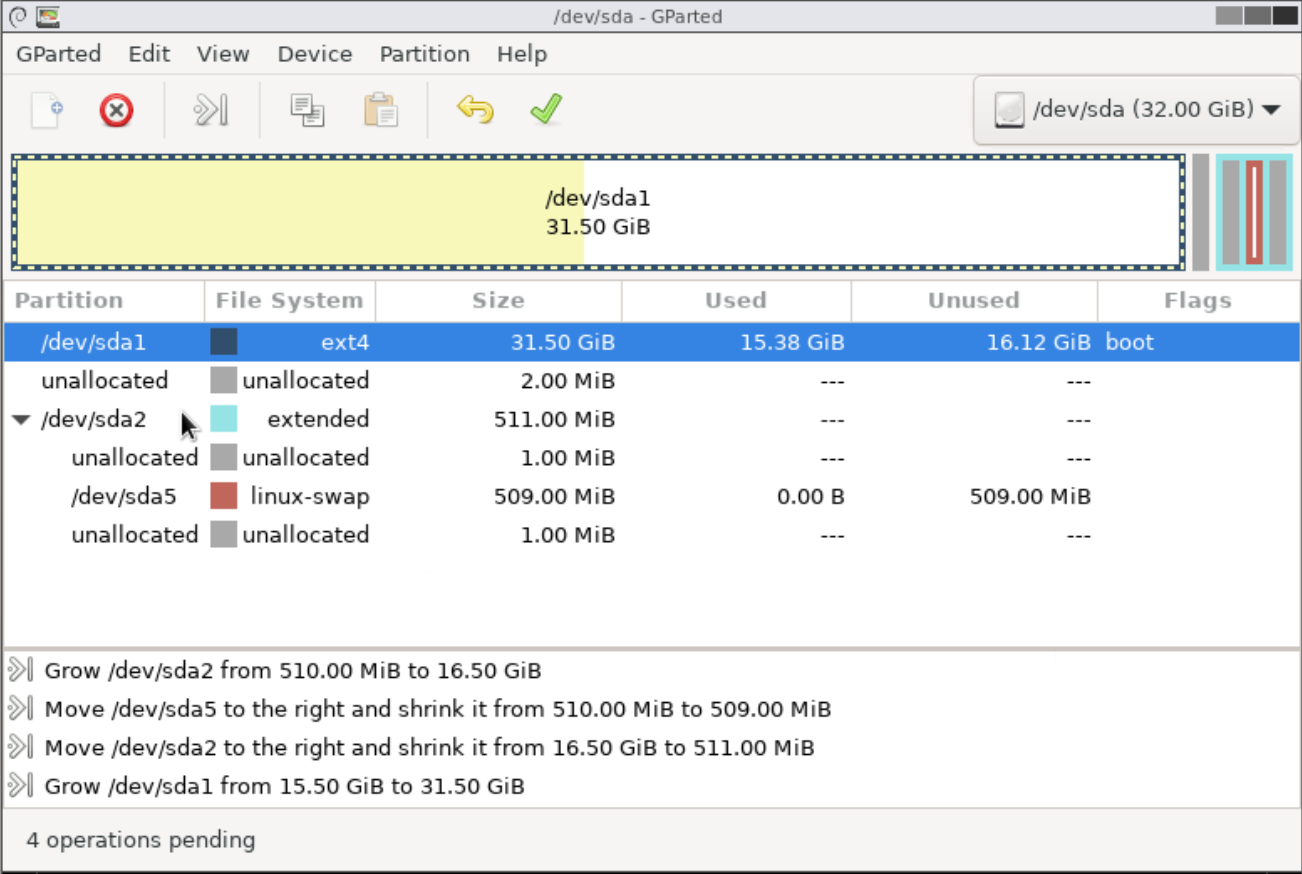Open the Device menu
Screen dimensions: 1302x874
click(315, 54)
